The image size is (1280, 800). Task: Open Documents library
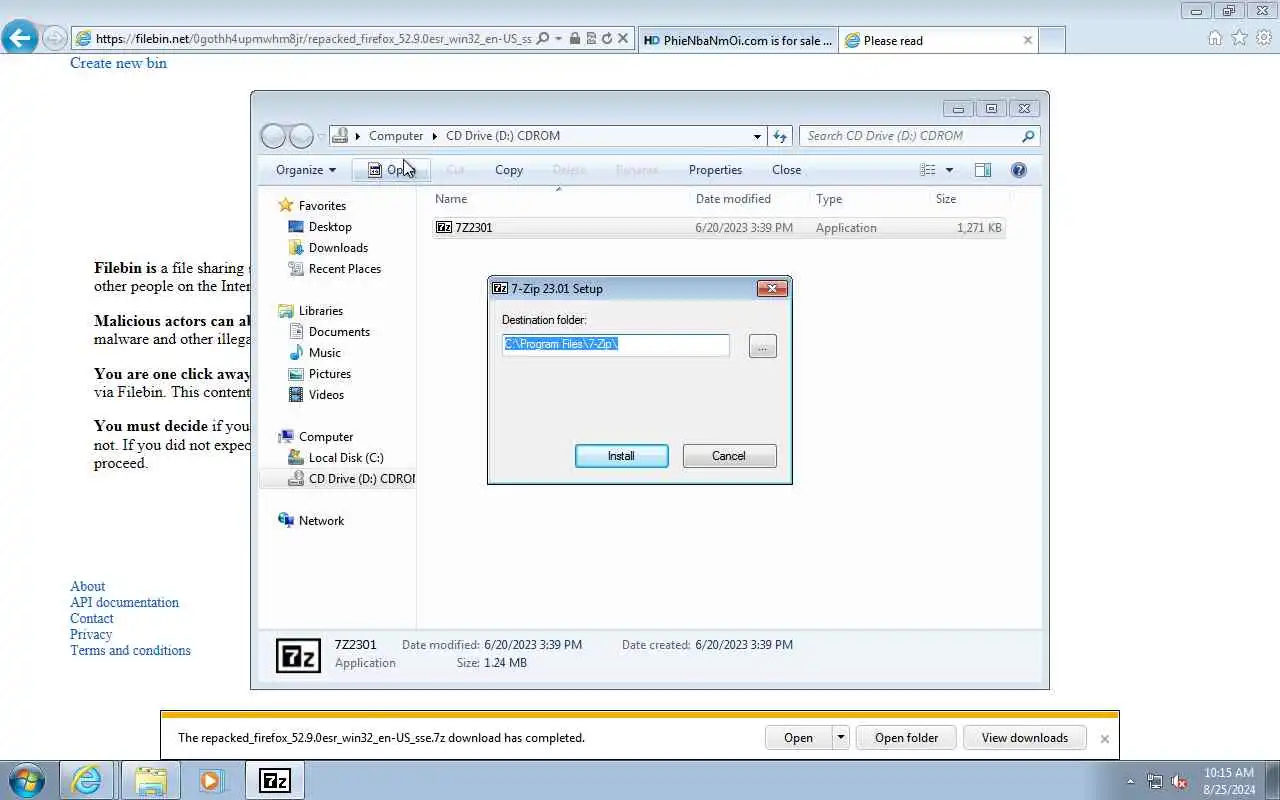(339, 332)
